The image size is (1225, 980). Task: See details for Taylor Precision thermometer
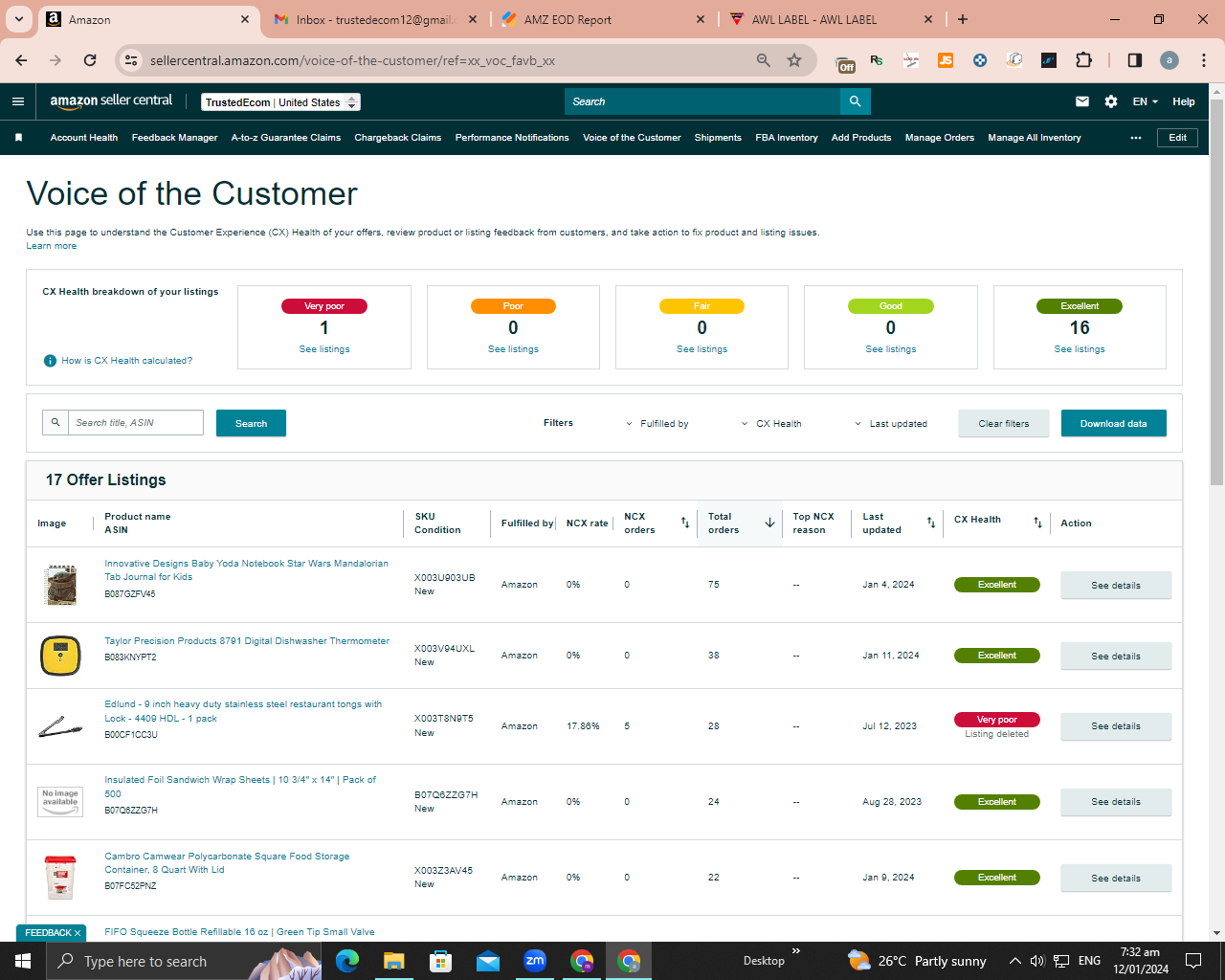(x=1116, y=657)
